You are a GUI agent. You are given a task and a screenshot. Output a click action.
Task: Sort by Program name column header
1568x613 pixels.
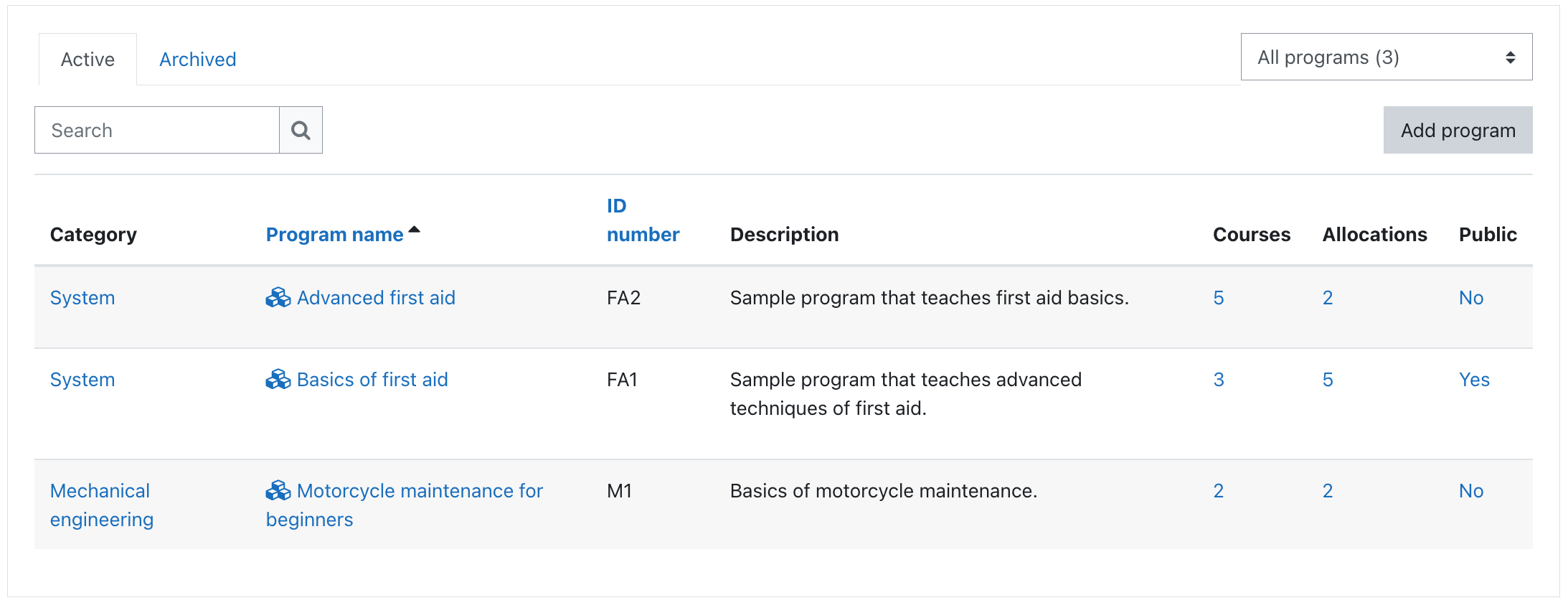pos(334,235)
